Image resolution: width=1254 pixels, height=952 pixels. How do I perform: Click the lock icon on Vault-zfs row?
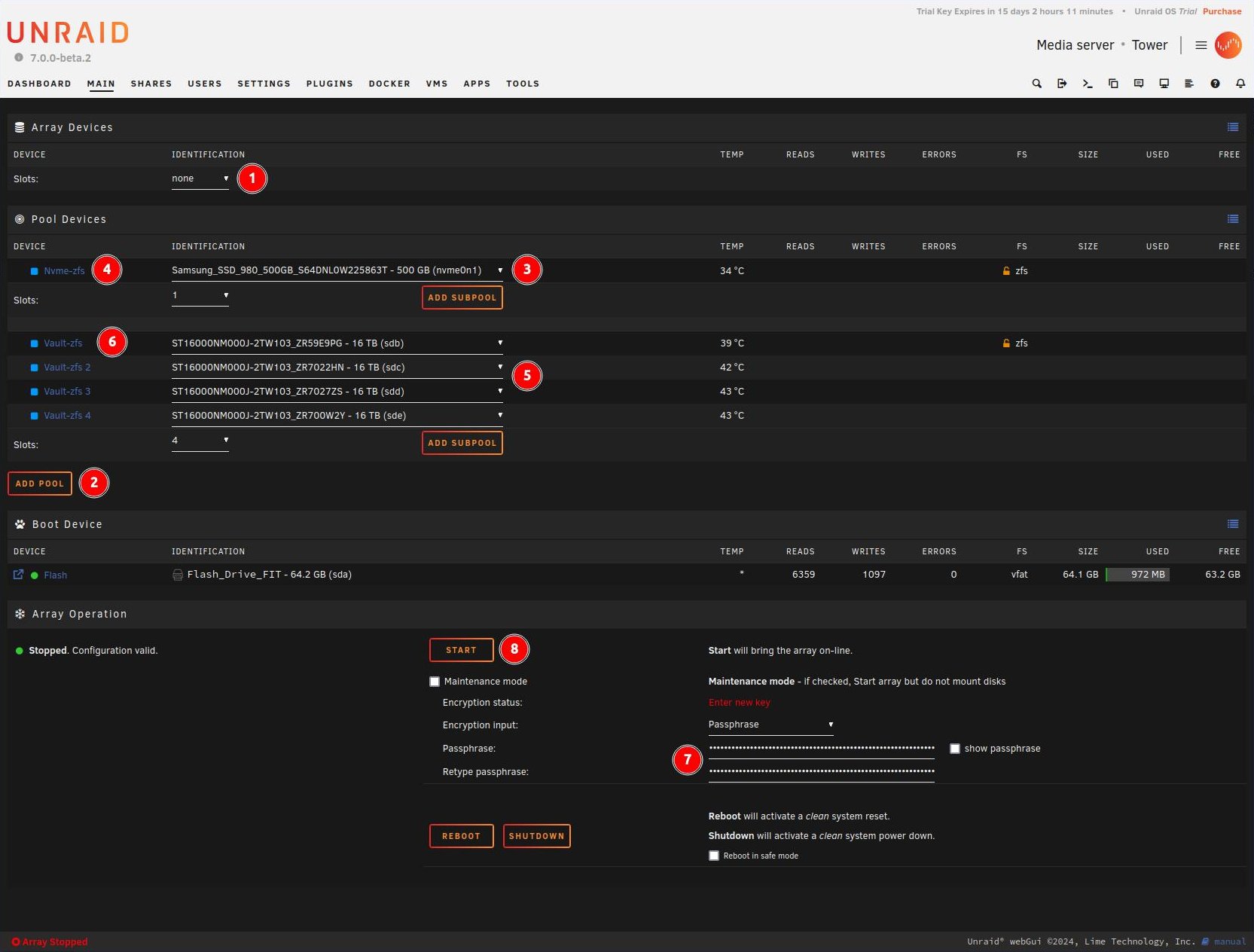click(1006, 343)
